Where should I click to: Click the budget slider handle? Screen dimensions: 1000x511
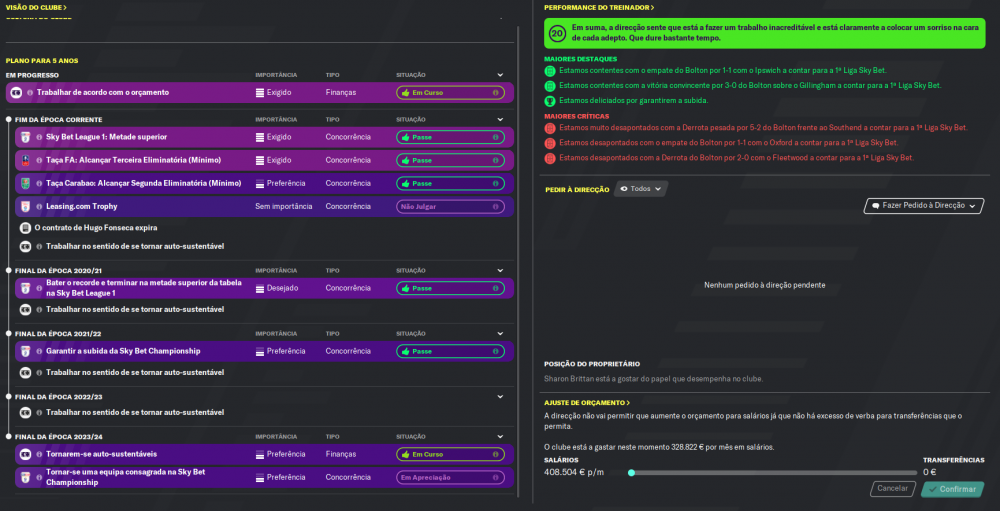631,473
